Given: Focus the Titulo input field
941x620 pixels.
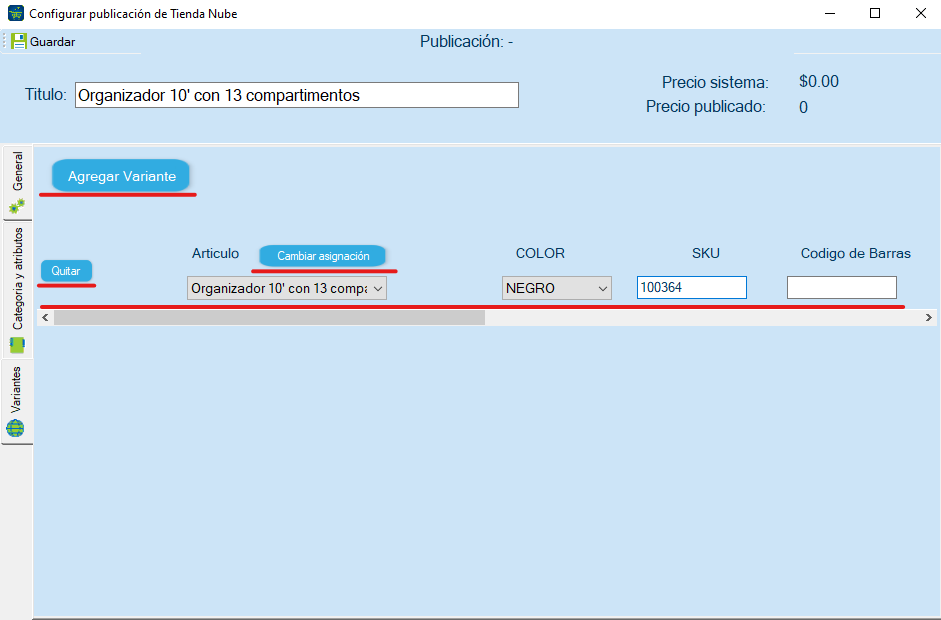Looking at the screenshot, I should point(296,95).
